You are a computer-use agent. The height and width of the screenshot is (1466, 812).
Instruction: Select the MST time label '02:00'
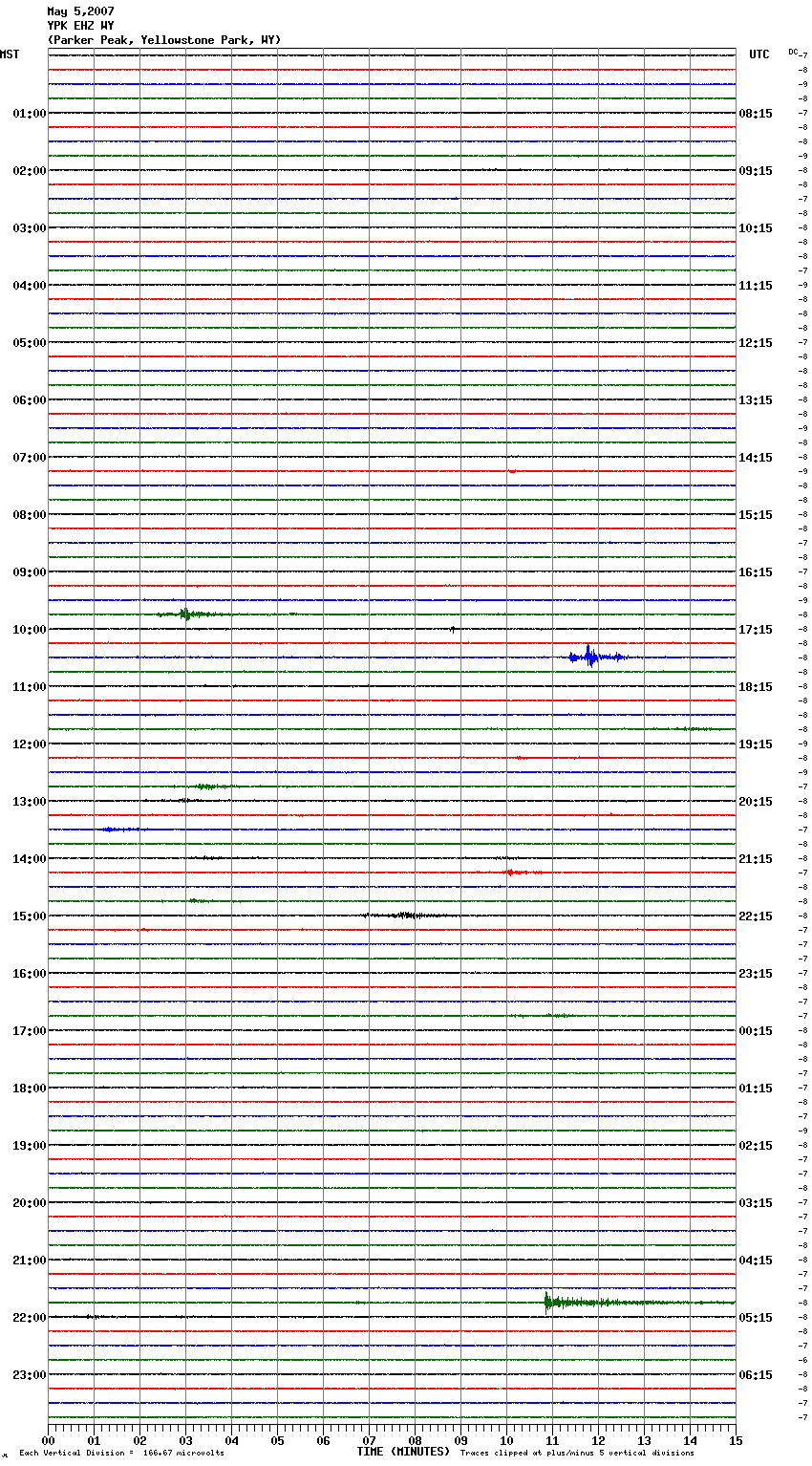(29, 171)
